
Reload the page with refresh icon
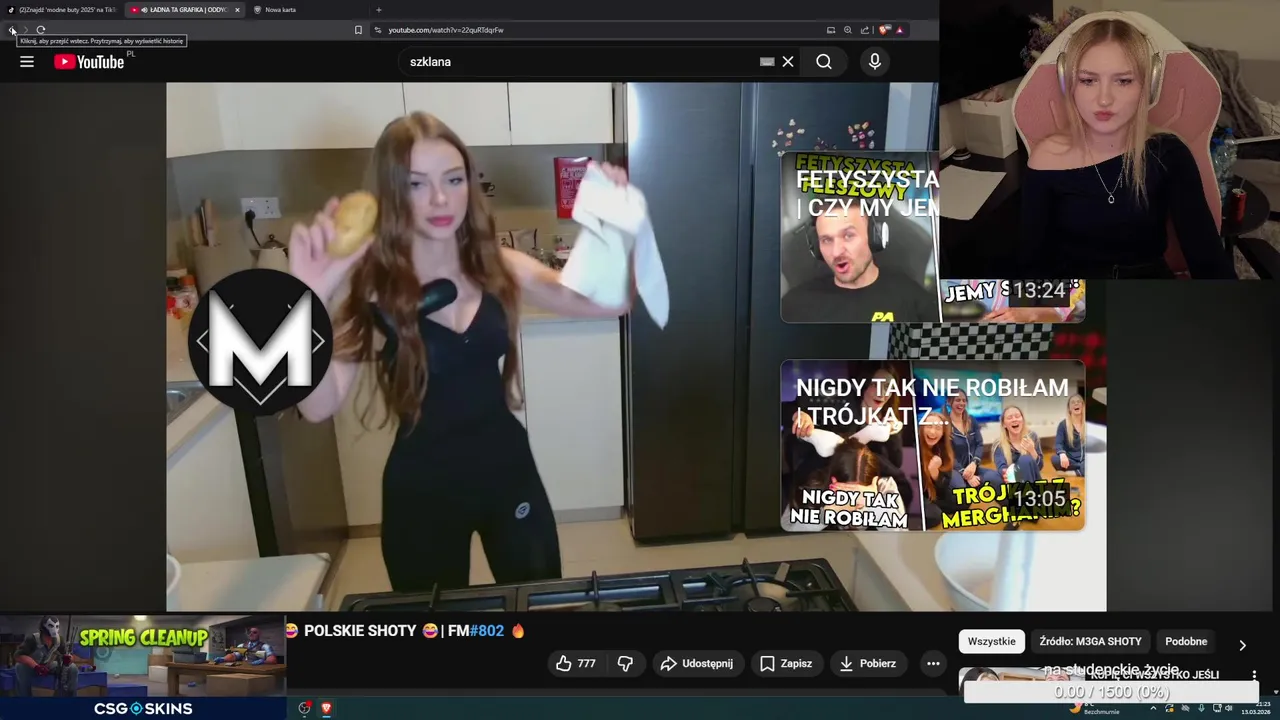41,30
